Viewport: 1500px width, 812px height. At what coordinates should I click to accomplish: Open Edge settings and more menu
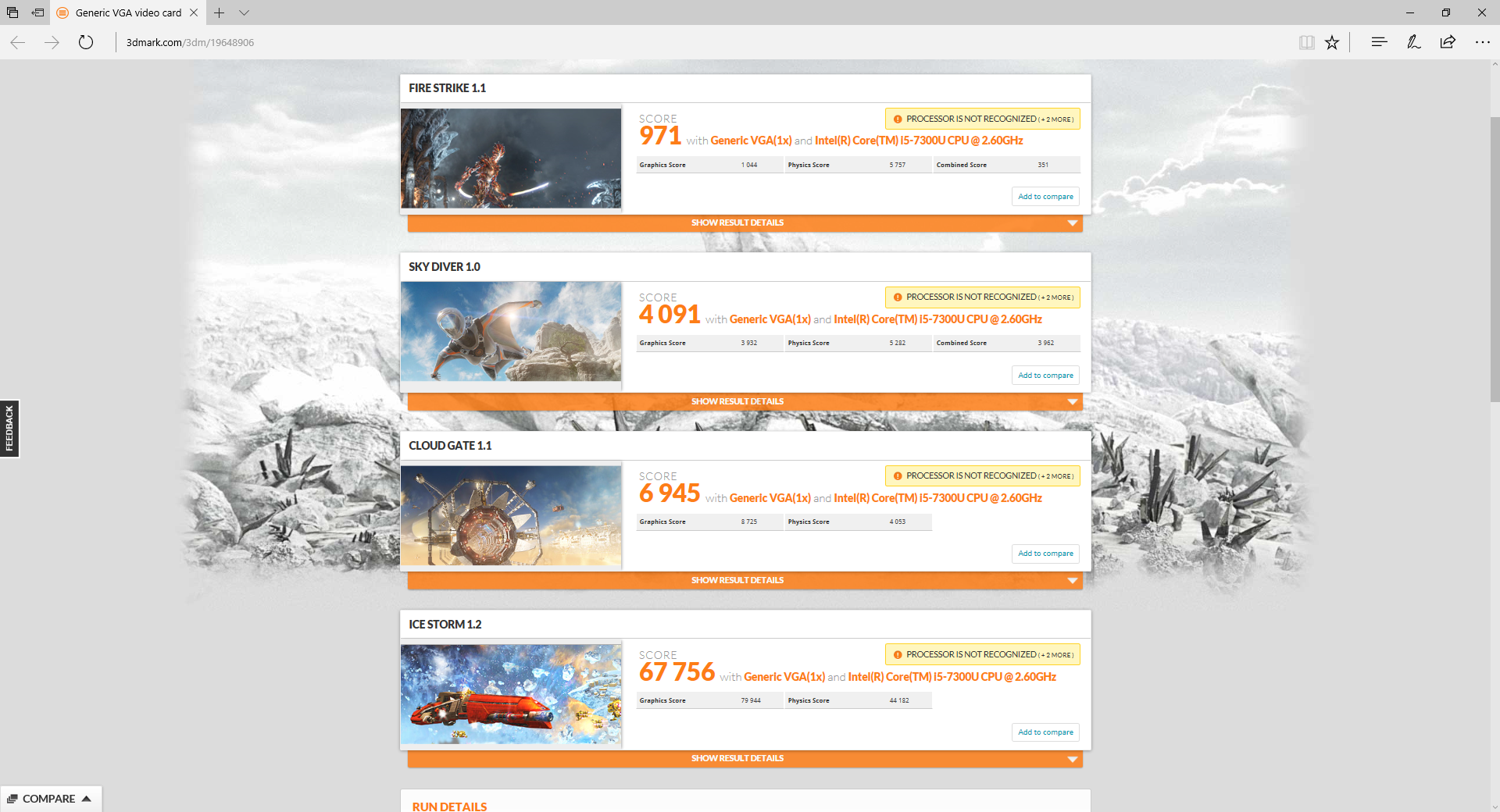click(1482, 42)
